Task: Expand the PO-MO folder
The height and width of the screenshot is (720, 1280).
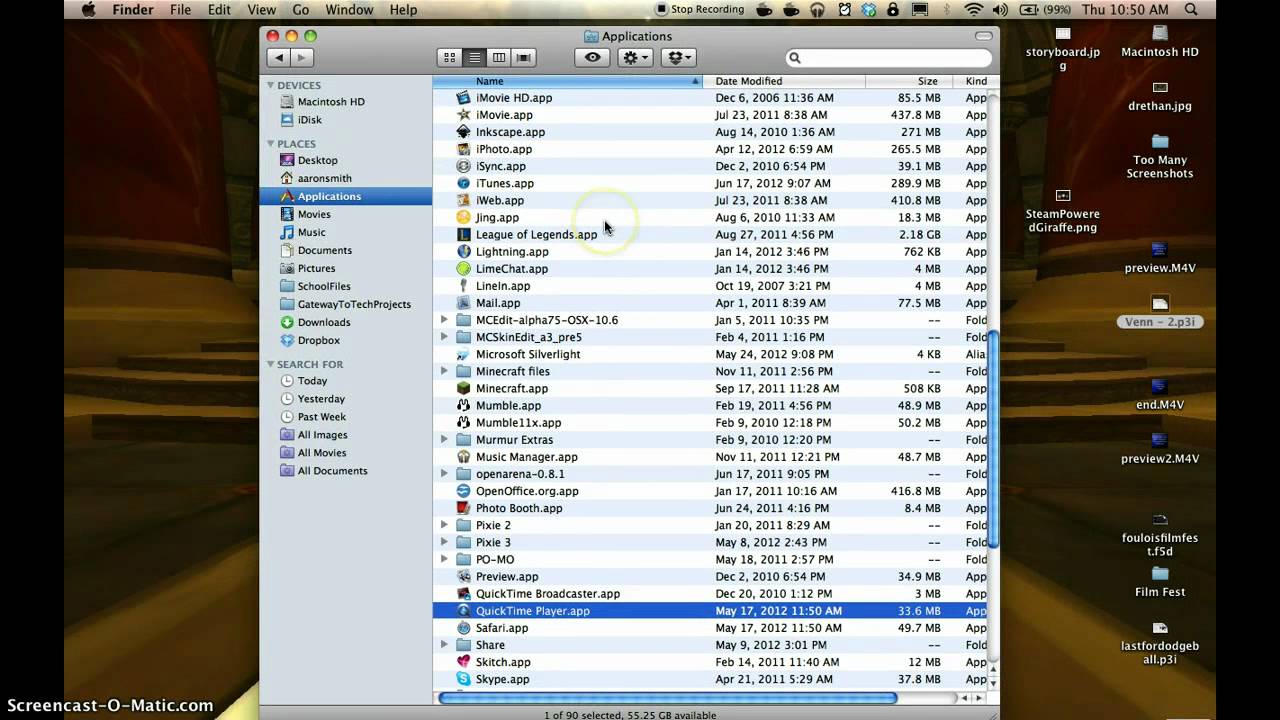Action: 444,559
